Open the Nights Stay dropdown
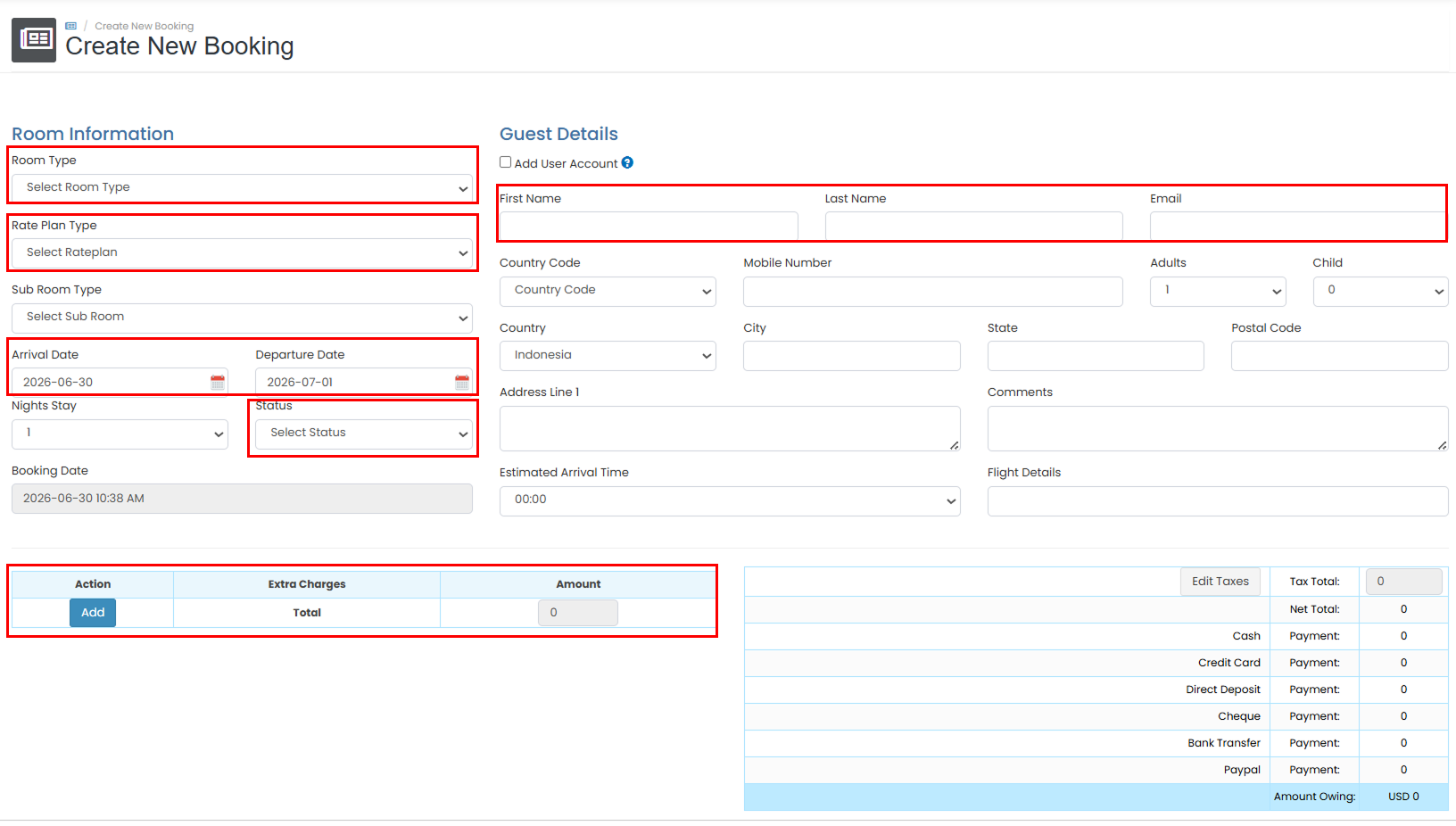This screenshot has height=826, width=1456. [x=120, y=434]
